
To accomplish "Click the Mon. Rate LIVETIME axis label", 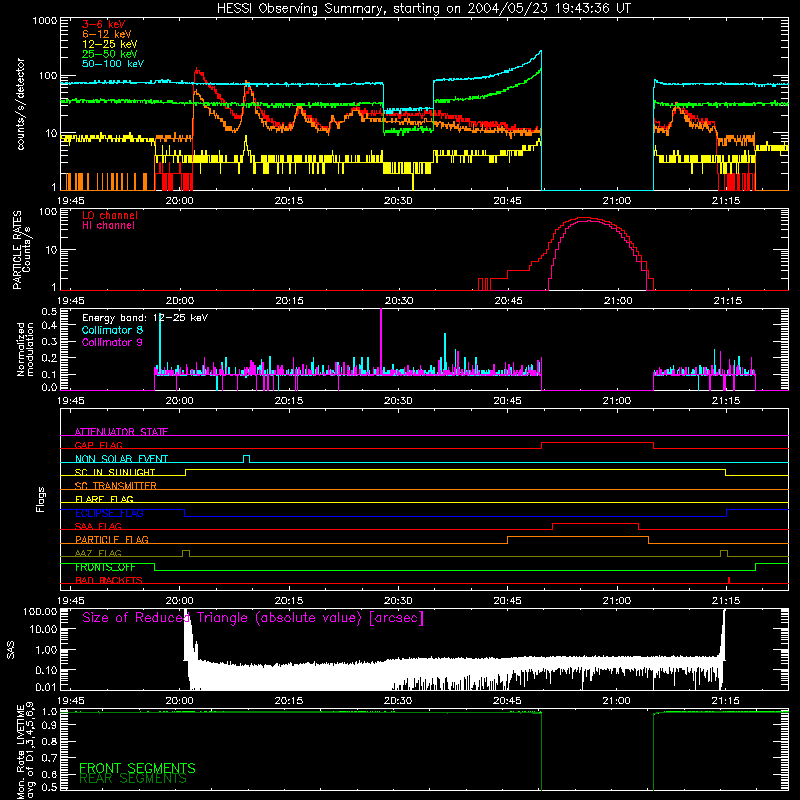I will (x=20, y=751).
